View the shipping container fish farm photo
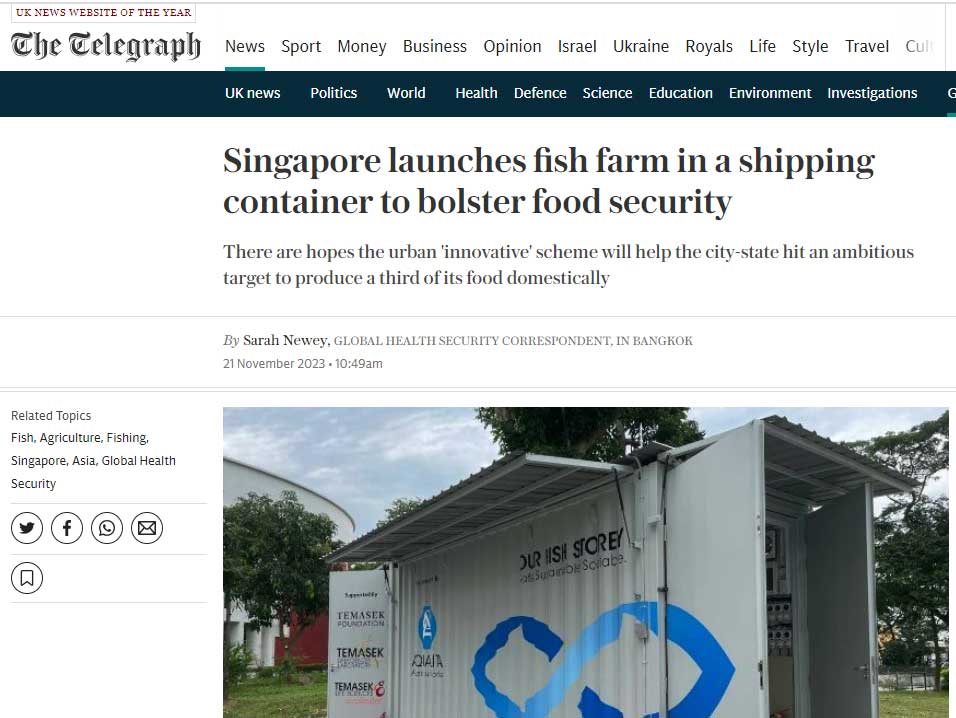Viewport: 956px width, 718px height. click(x=586, y=562)
